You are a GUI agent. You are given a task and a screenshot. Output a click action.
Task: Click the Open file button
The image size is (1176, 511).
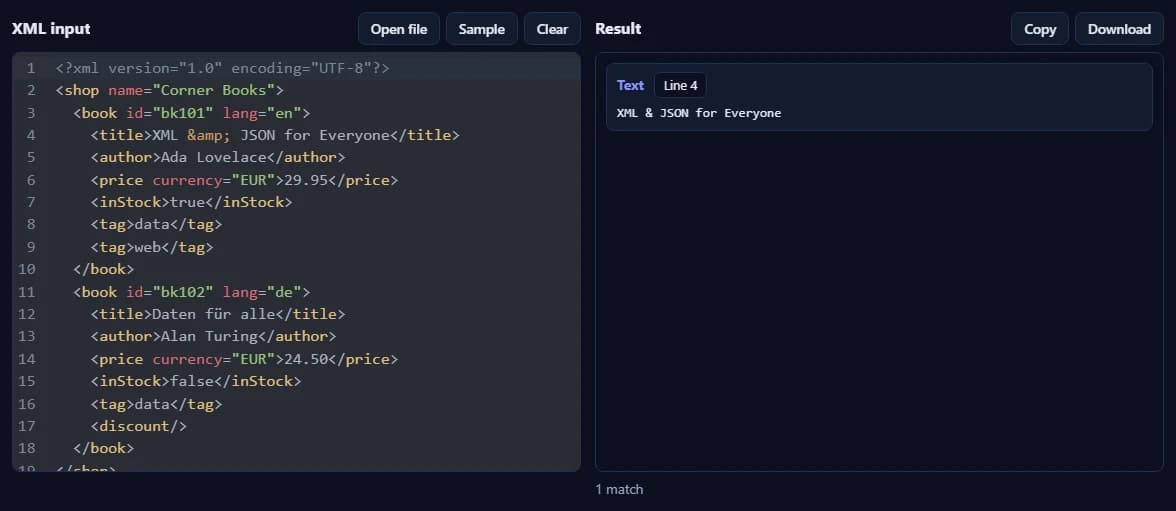[x=398, y=29]
